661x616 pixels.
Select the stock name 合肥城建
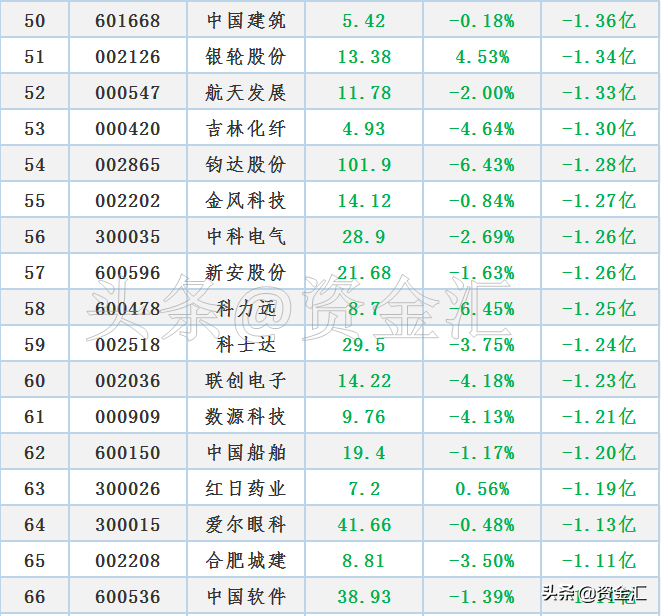[x=246, y=561]
